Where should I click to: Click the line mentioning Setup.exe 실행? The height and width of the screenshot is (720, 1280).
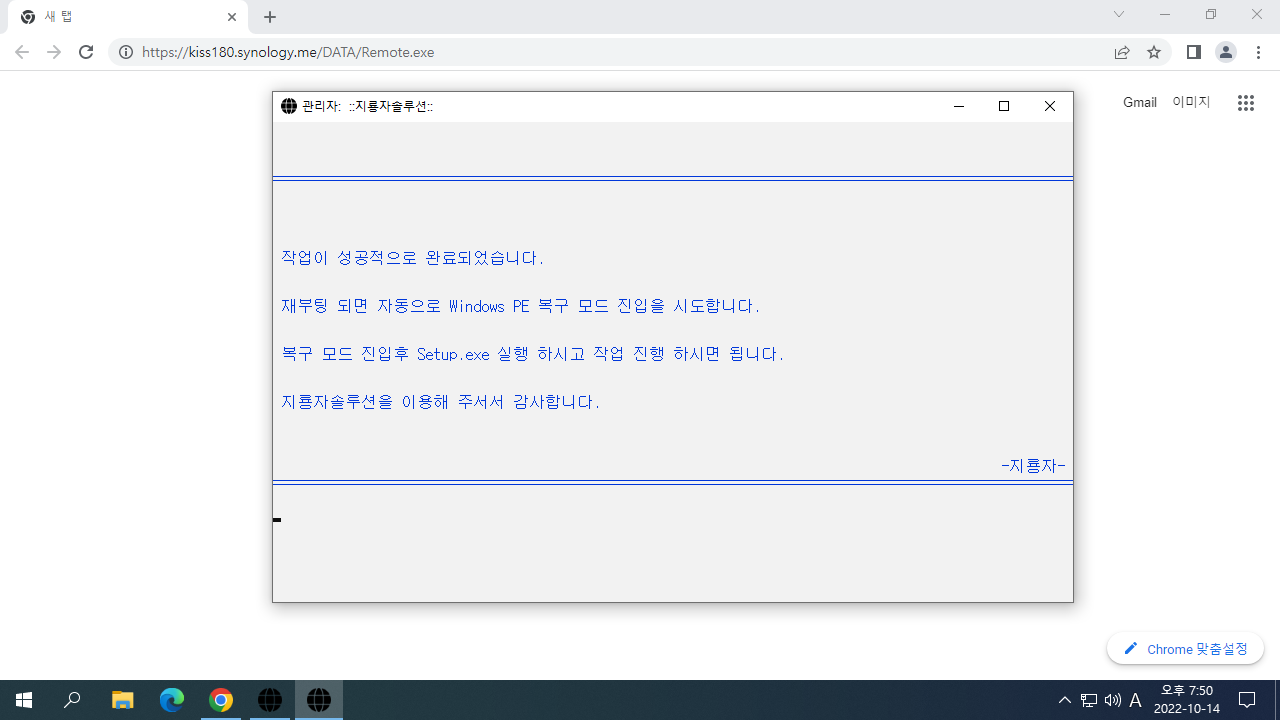[x=532, y=354]
